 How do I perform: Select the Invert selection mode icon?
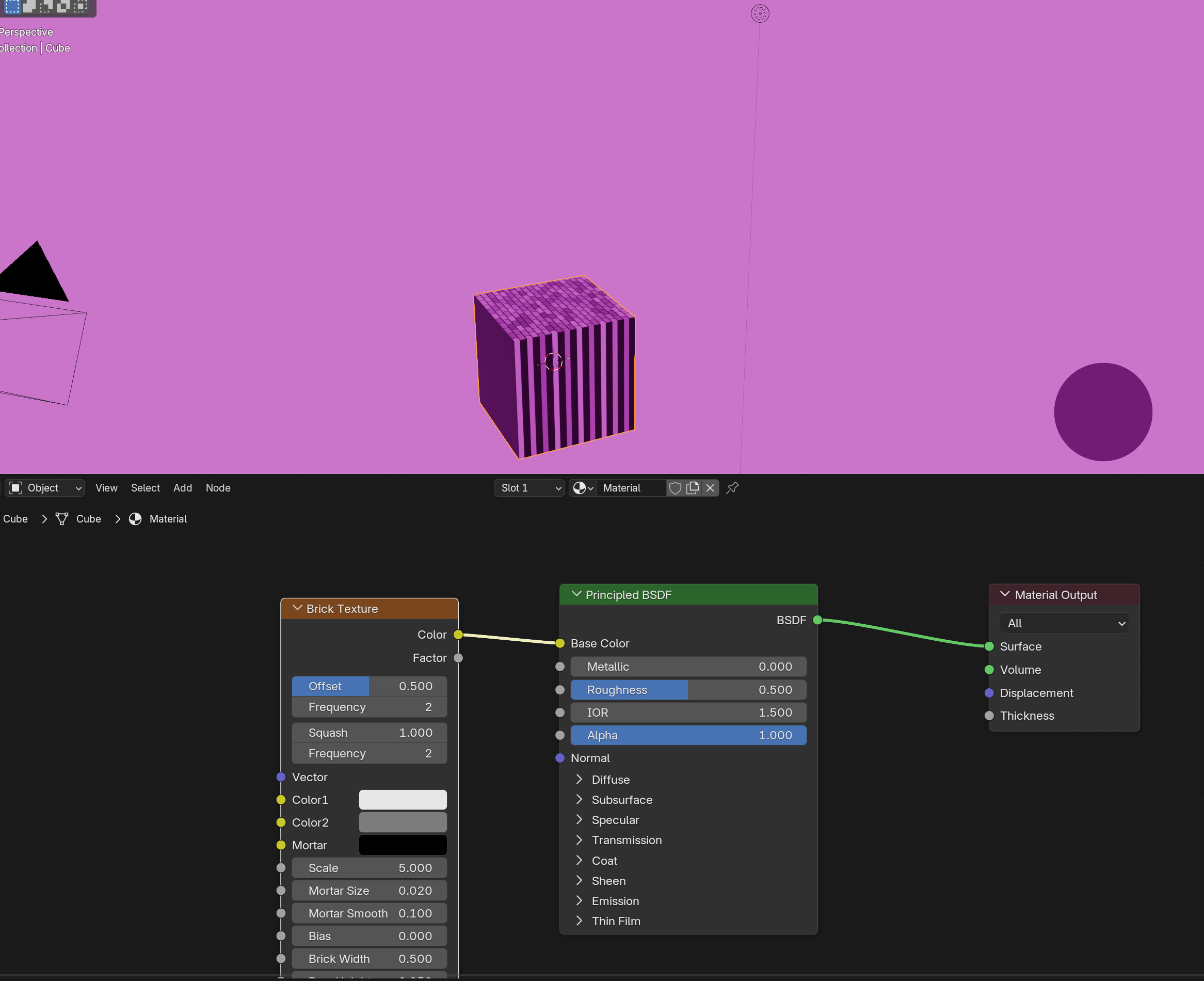[63, 6]
